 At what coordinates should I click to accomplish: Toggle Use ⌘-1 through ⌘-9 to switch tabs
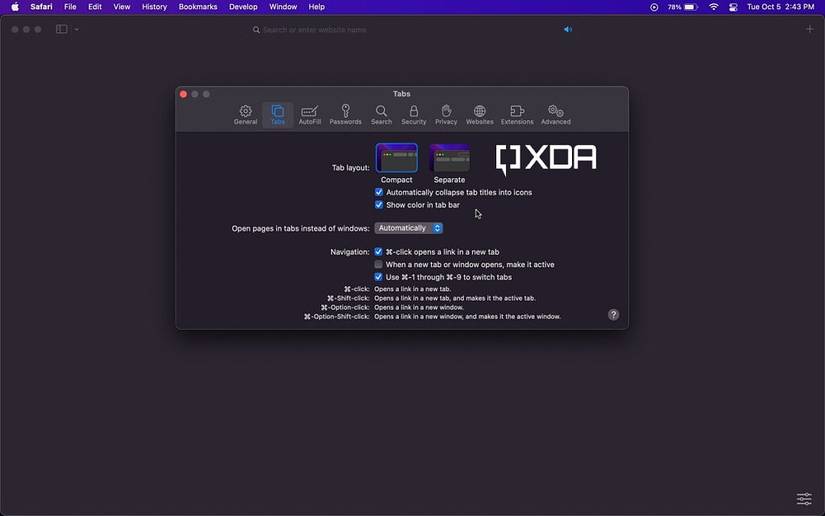click(x=378, y=277)
